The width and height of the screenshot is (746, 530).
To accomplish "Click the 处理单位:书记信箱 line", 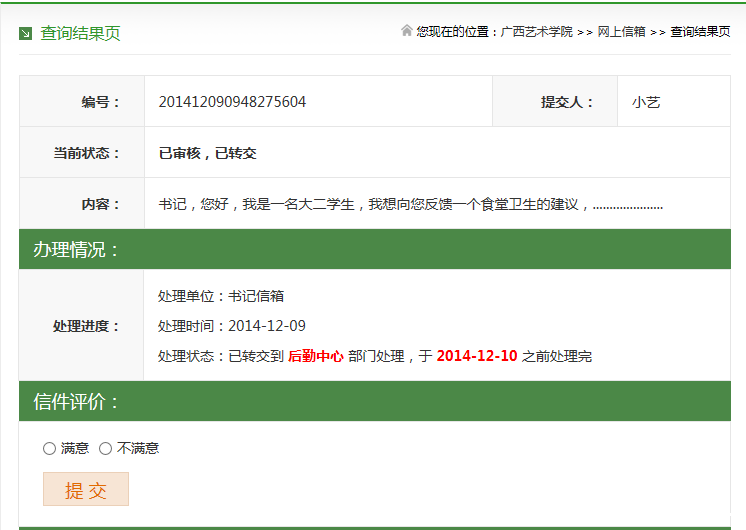I will tap(221, 296).
